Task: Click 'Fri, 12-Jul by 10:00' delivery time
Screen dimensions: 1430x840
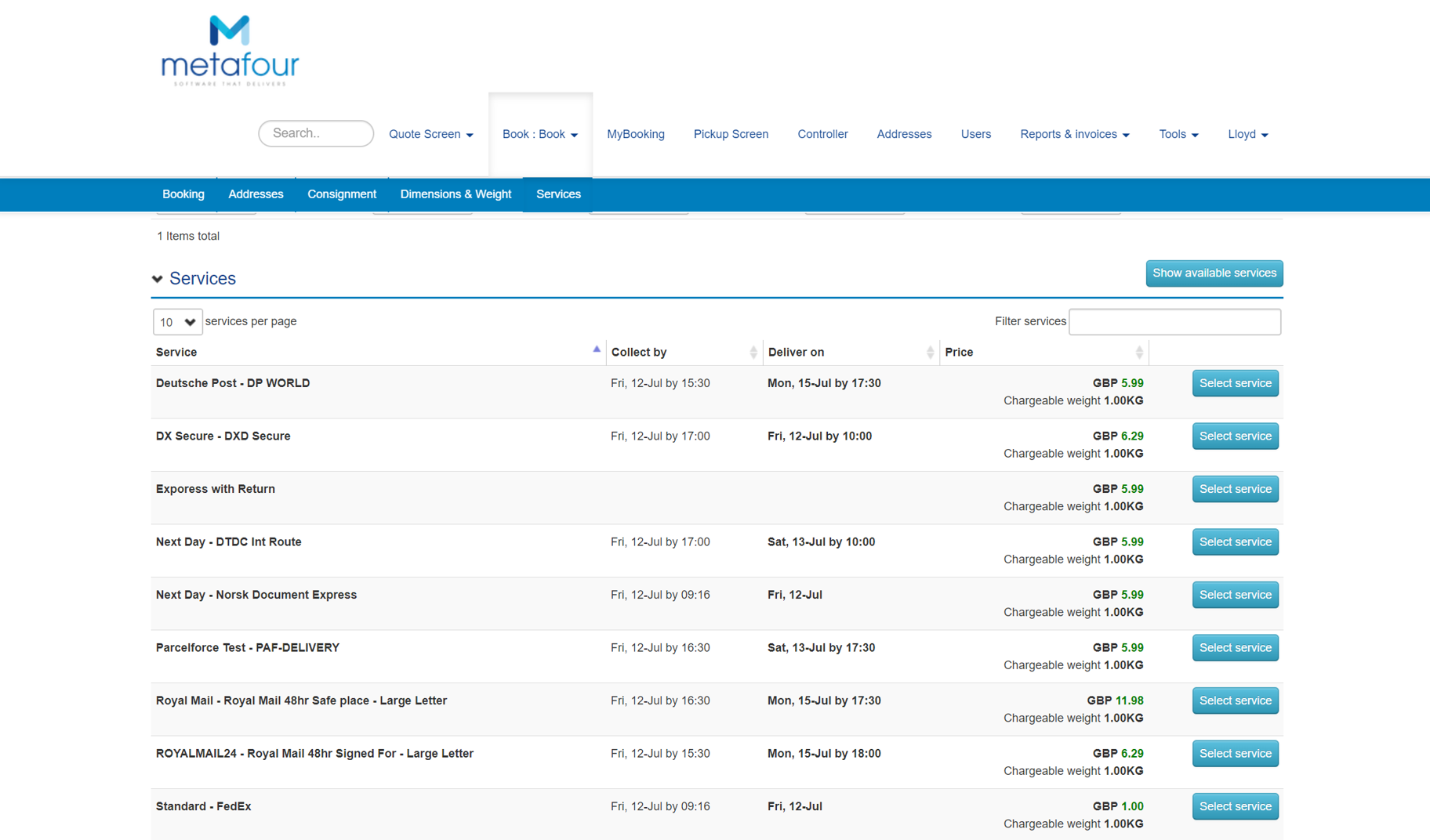Action: 819,436
